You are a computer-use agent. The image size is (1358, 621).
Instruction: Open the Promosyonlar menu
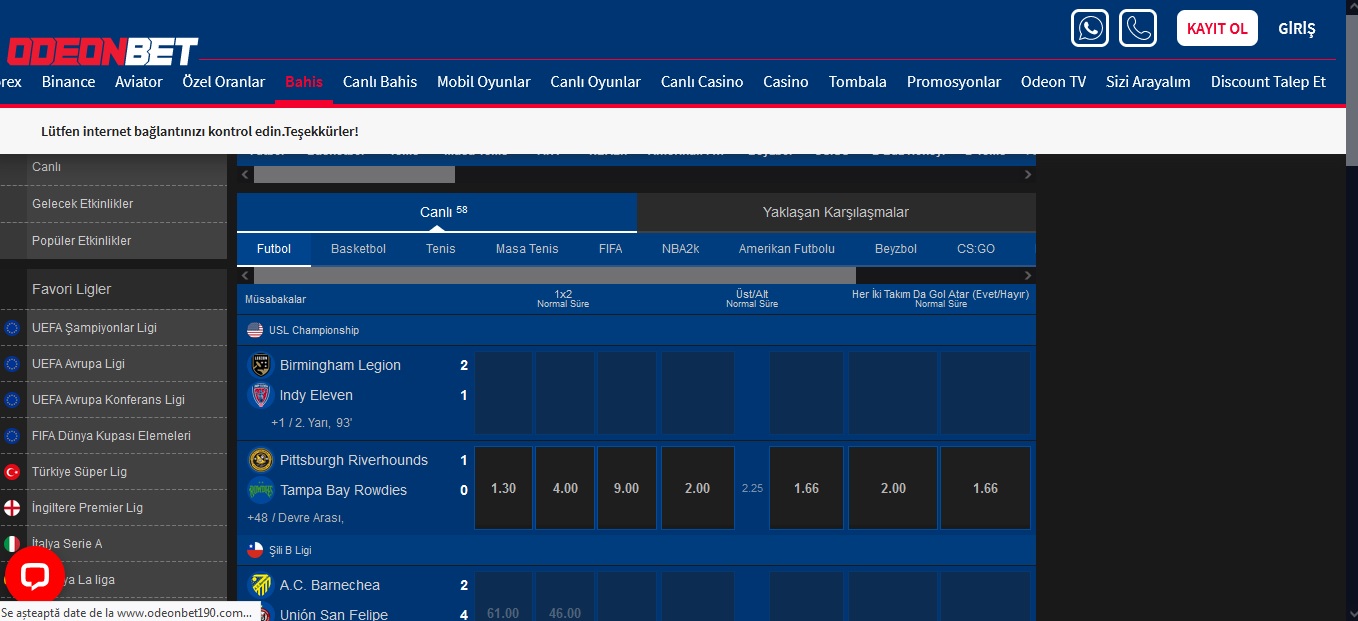[x=954, y=82]
